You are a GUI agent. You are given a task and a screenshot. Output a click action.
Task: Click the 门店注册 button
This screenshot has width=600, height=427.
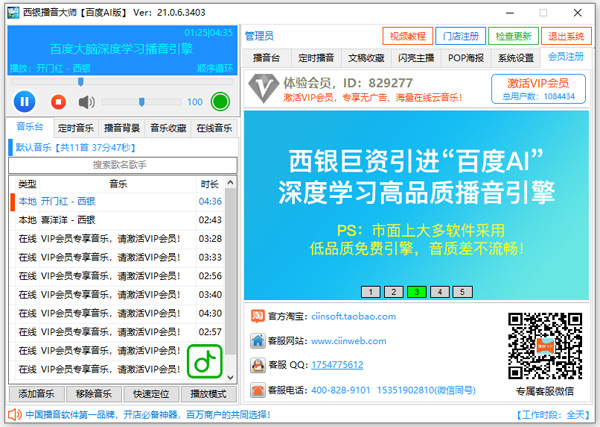point(460,36)
